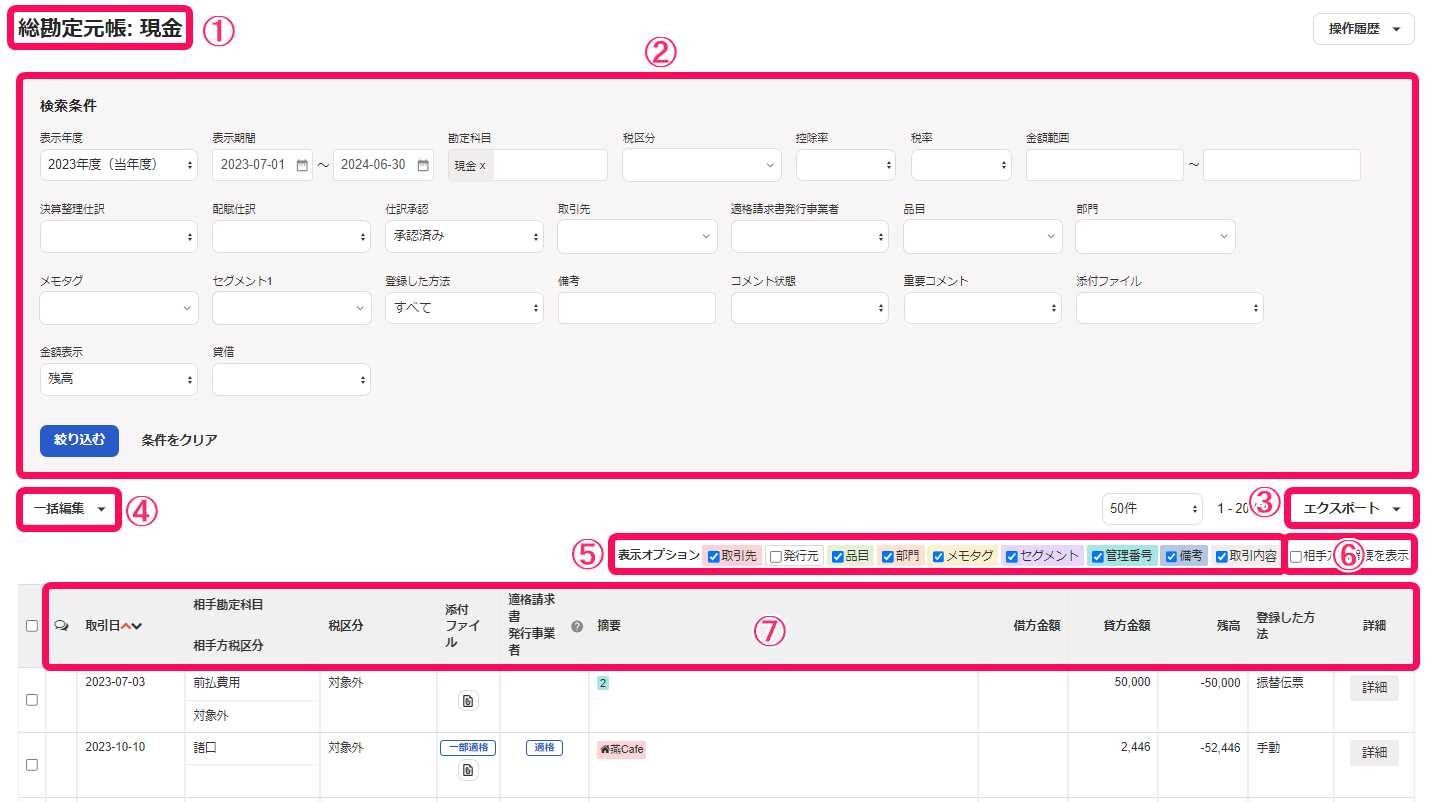Open the 仕訳承認 dropdown showing 承認済み
1434x802 pixels.
464,237
